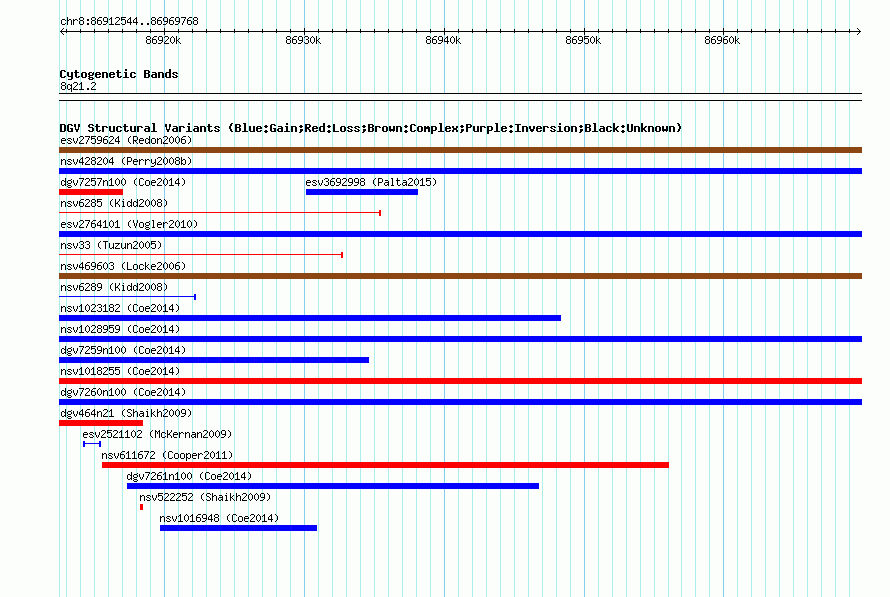Open the nsv6289 (Kidd2008) label
The image size is (890, 597).
click(114, 287)
